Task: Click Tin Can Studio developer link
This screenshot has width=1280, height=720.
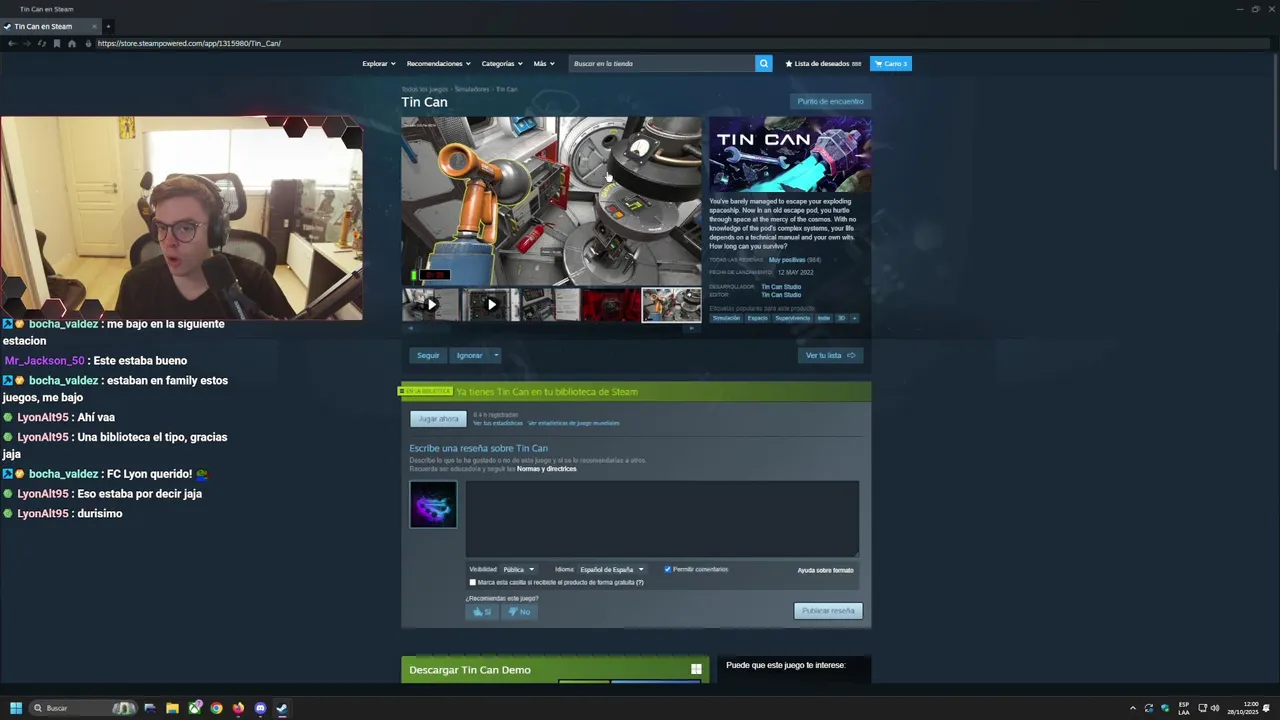Action: pyautogui.click(x=781, y=287)
